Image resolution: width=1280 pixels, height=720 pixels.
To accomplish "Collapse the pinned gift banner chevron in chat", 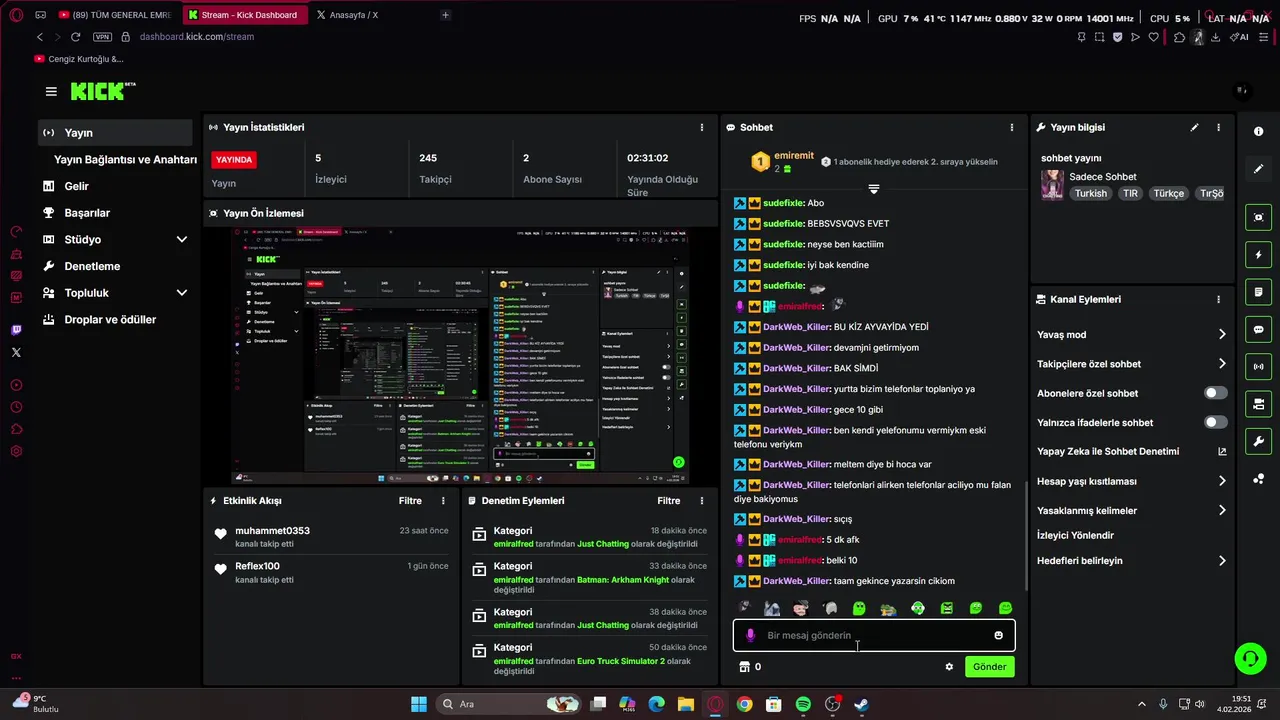I will coord(874,189).
